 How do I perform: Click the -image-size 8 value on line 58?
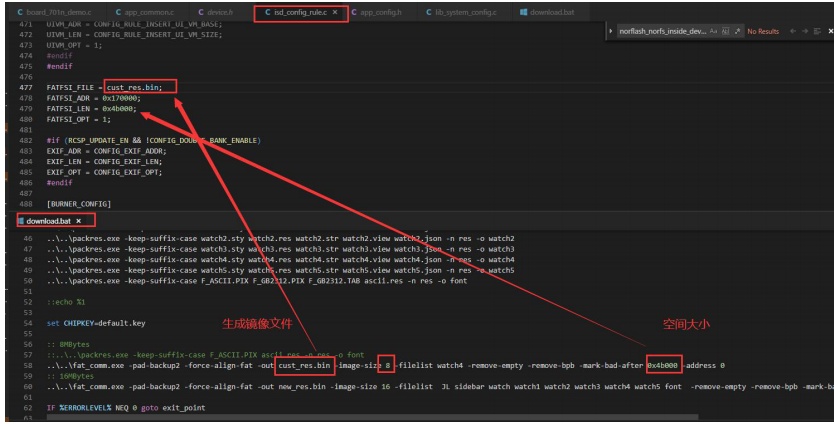click(x=388, y=365)
